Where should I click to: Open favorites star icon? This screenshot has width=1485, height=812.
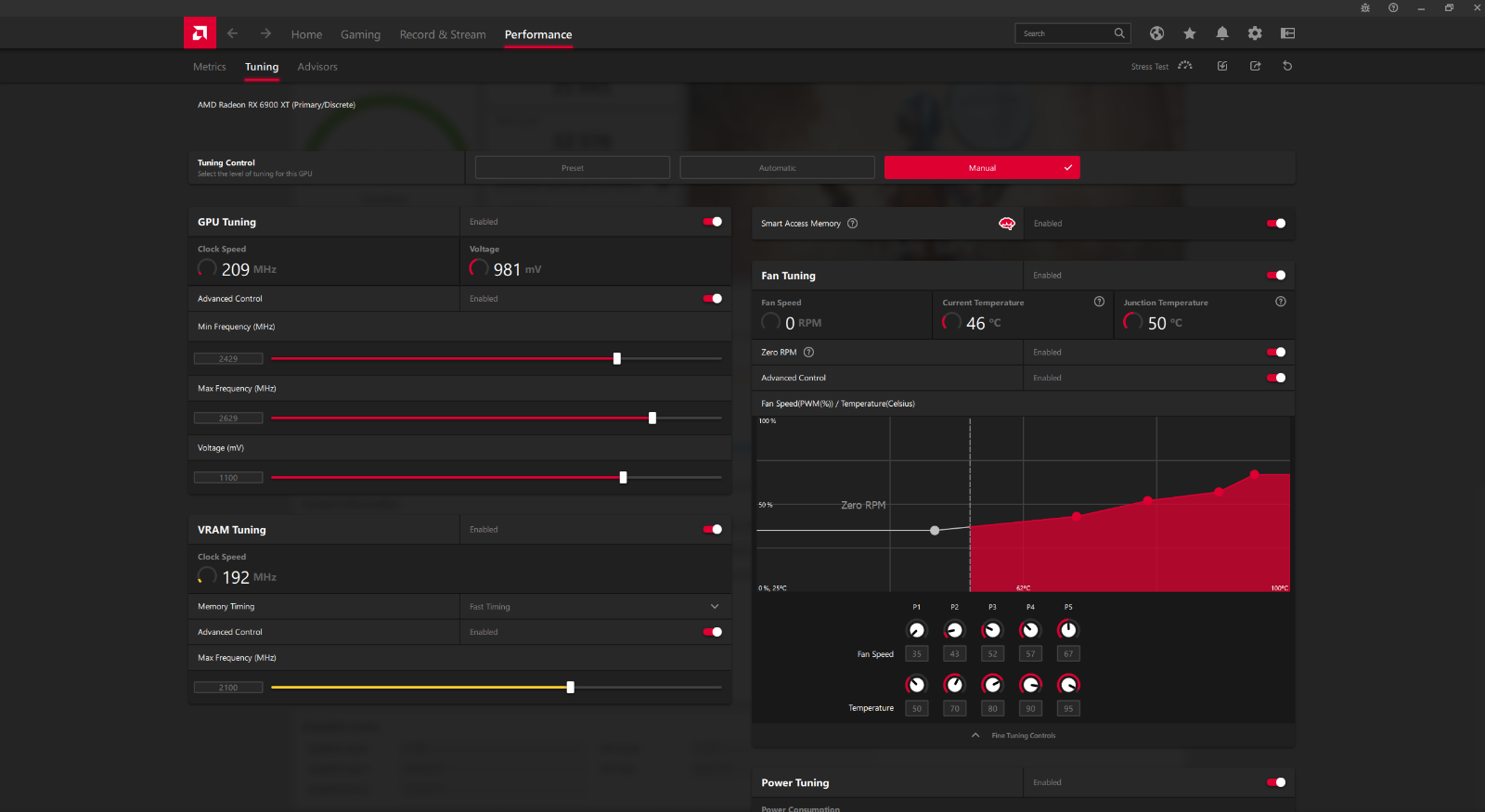tap(1189, 33)
